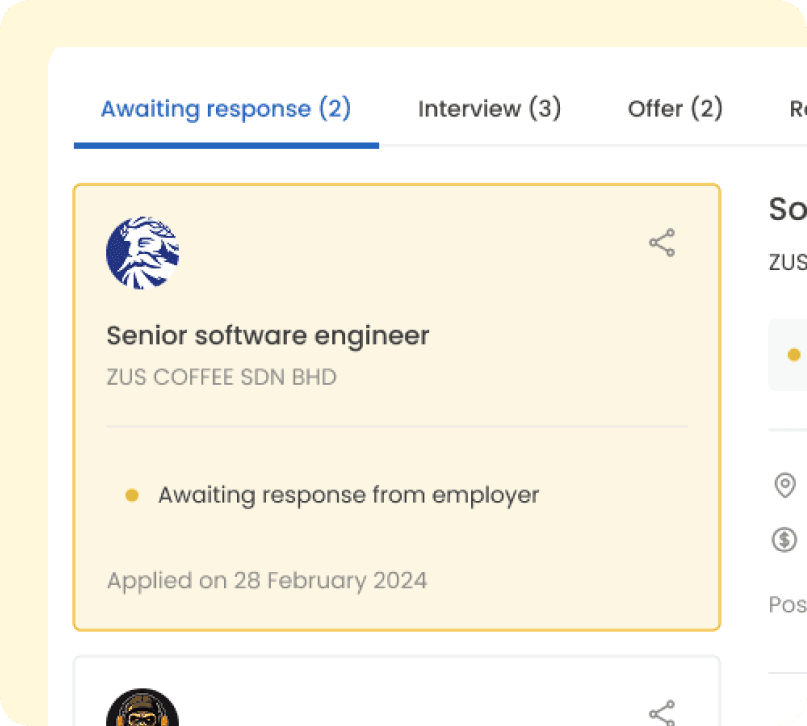Click the Pos… label in details panel
Viewport: 807px width, 726px height.
tap(788, 605)
